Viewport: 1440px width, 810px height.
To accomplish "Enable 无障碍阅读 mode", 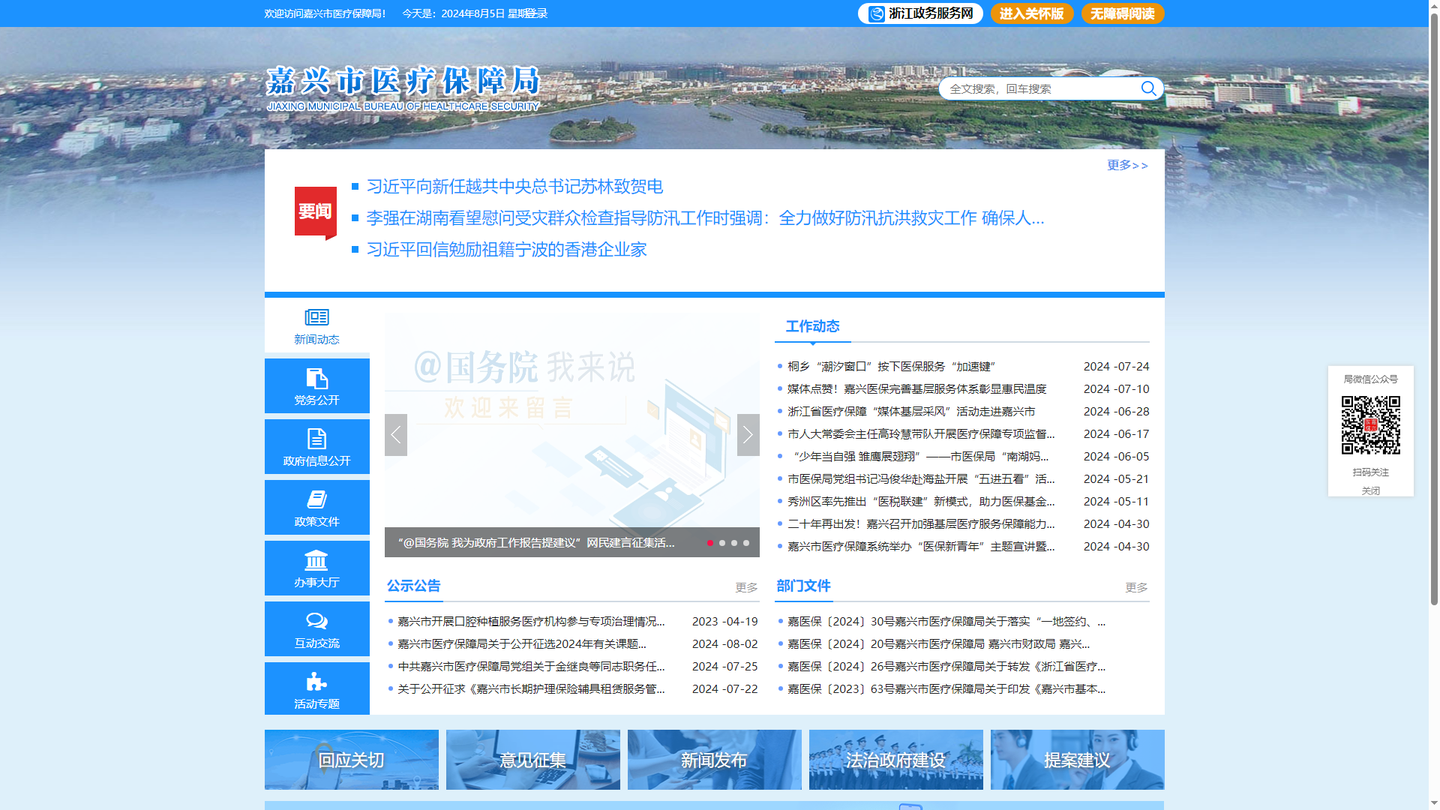I will point(1122,13).
